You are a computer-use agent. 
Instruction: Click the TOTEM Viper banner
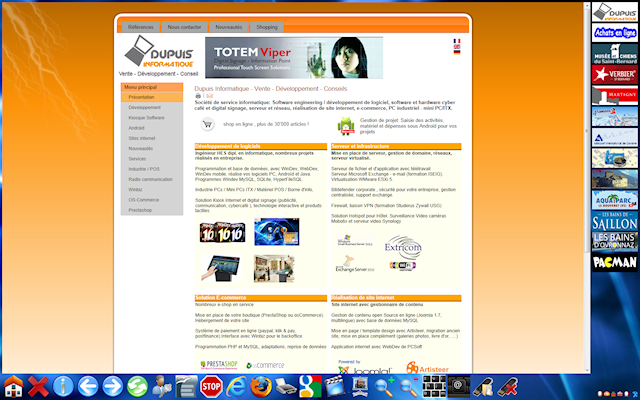(294, 58)
